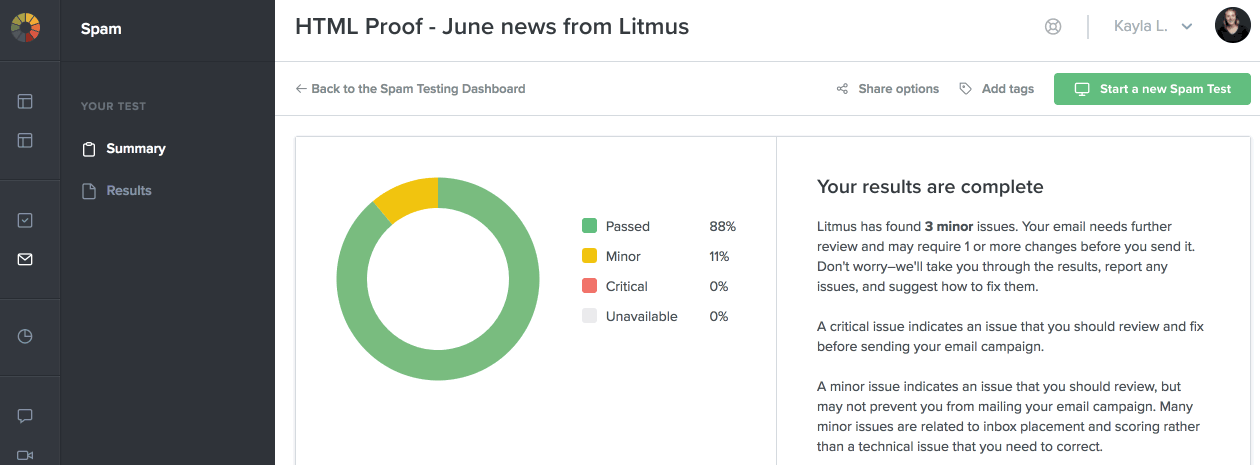Open the help lifebuoy icon in the header
The image size is (1260, 465).
[x=1053, y=27]
